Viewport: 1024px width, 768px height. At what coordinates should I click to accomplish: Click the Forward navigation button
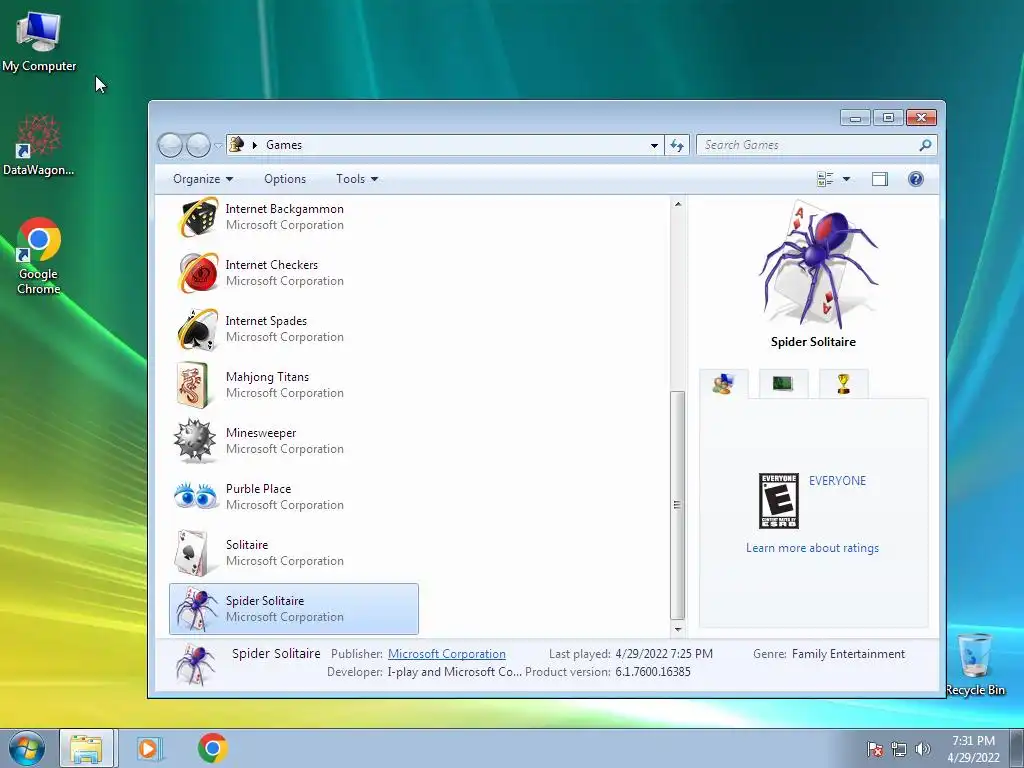[198, 145]
